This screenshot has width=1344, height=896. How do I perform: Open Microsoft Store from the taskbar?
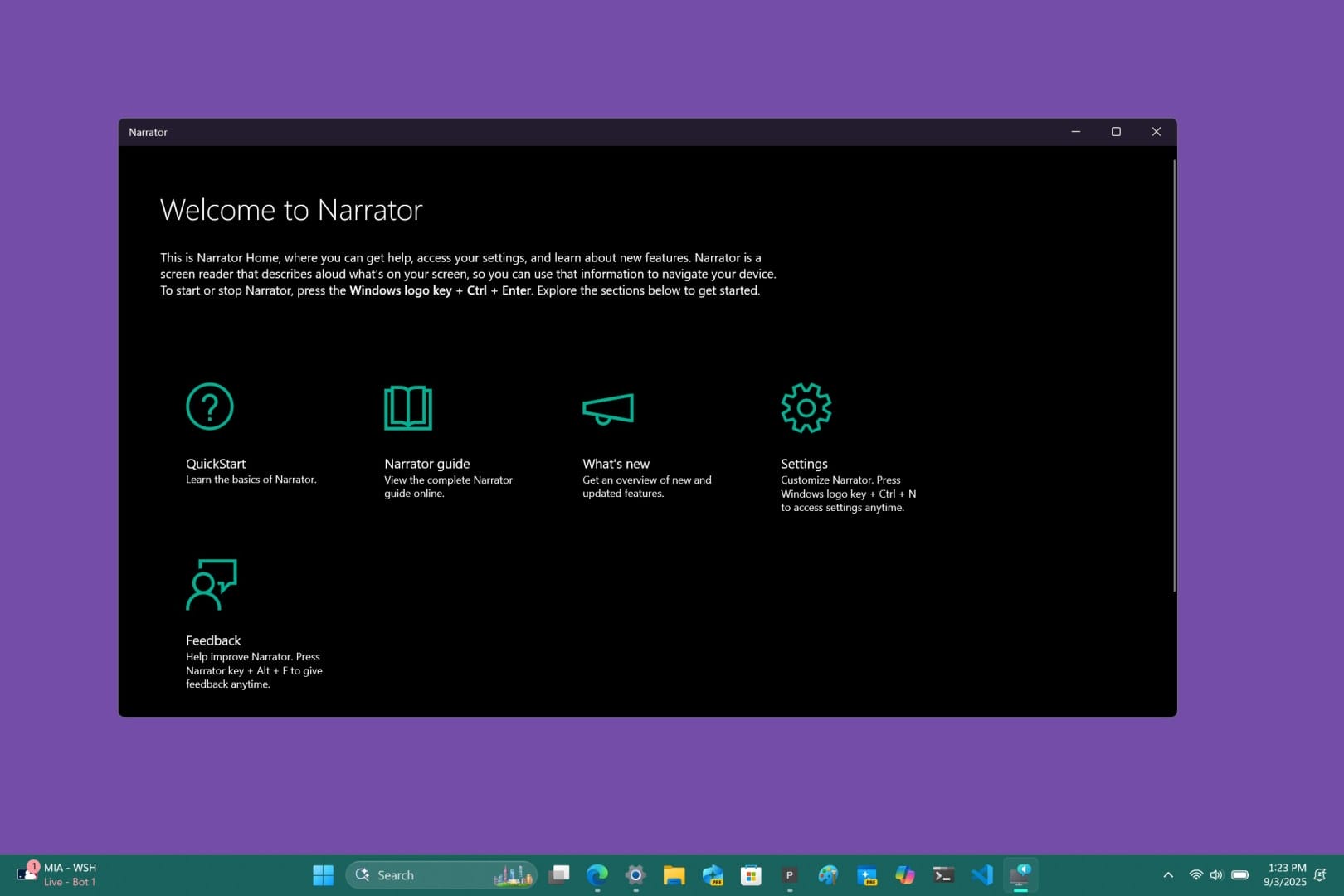pyautogui.click(x=751, y=874)
